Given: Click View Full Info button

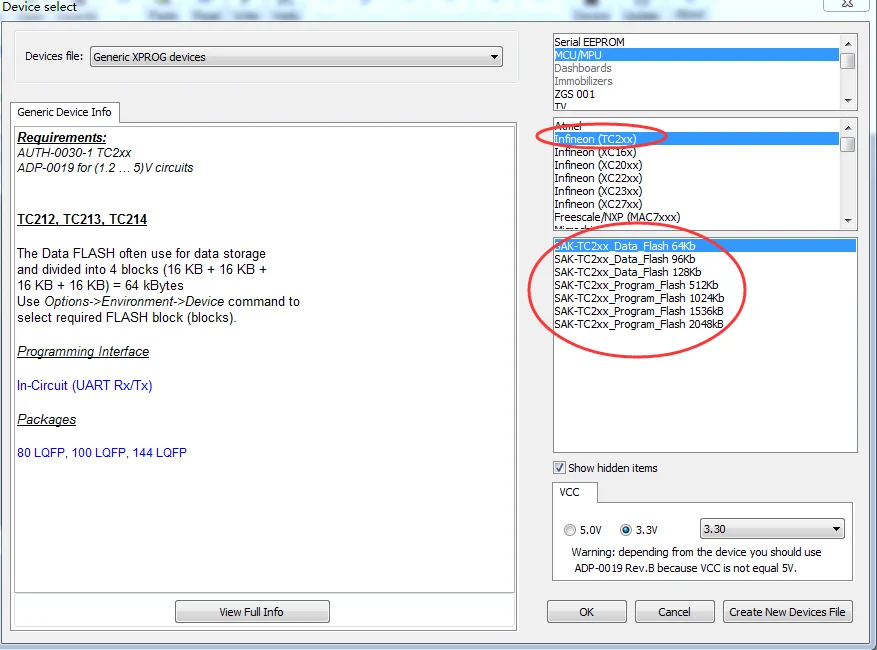Looking at the screenshot, I should pos(252,612).
